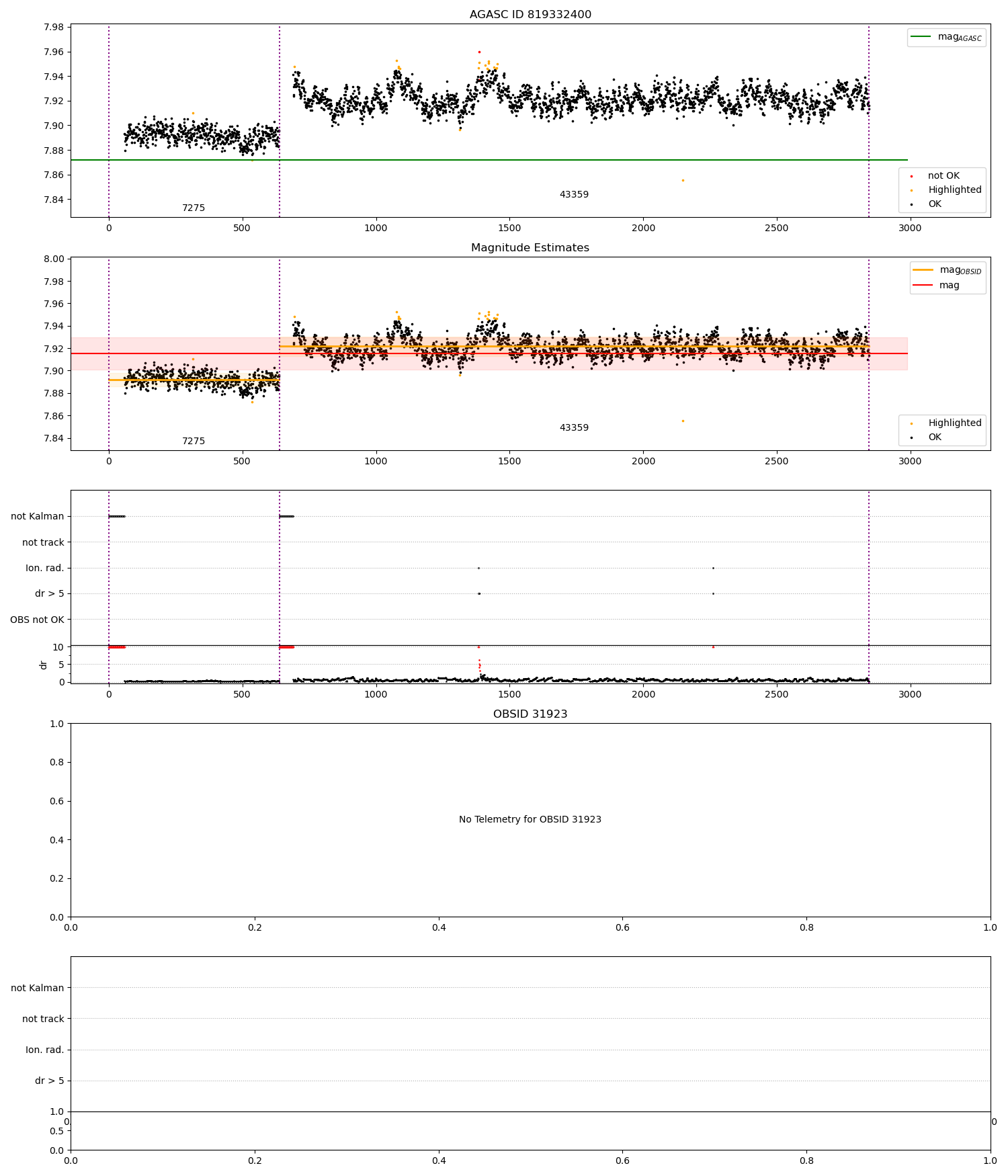Click the 7275 OBSID label in top plot
Screen dimensions: 1008x1176
[x=194, y=208]
